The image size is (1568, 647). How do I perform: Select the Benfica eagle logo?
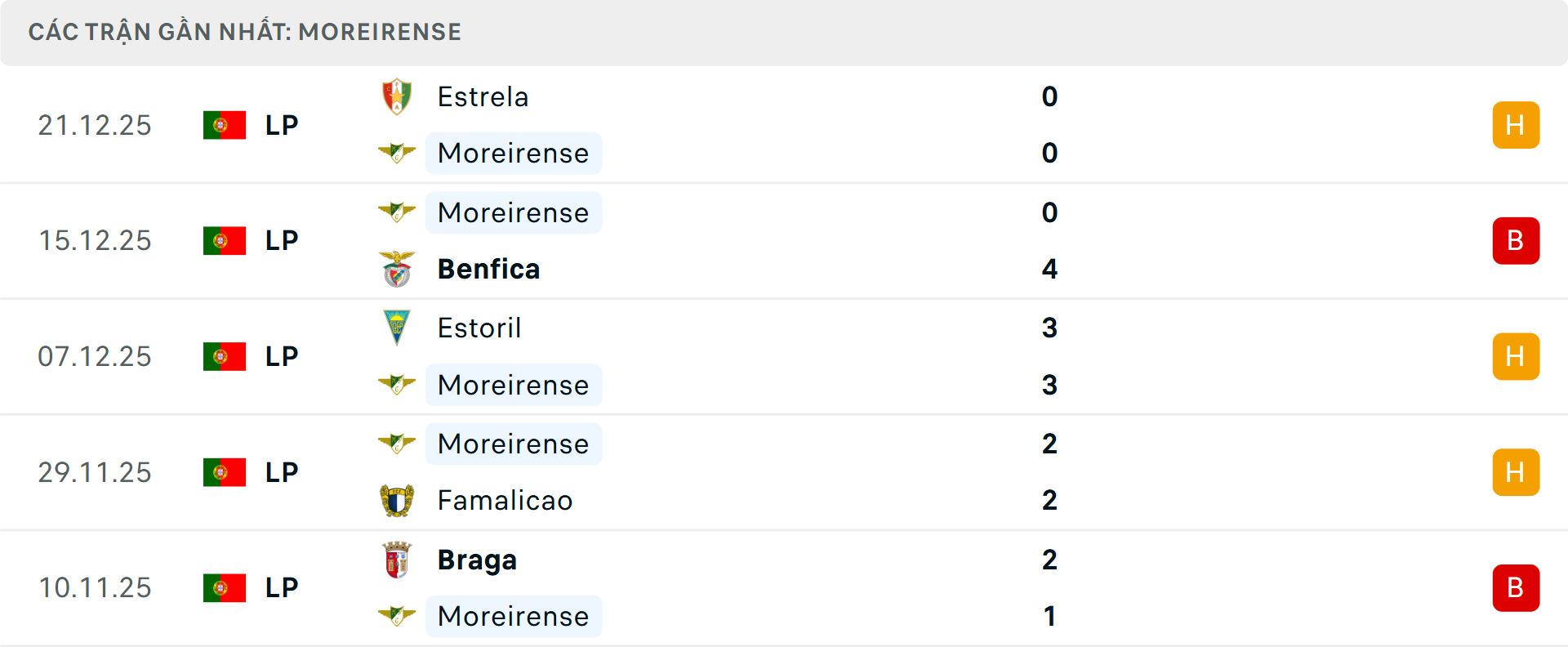click(398, 269)
